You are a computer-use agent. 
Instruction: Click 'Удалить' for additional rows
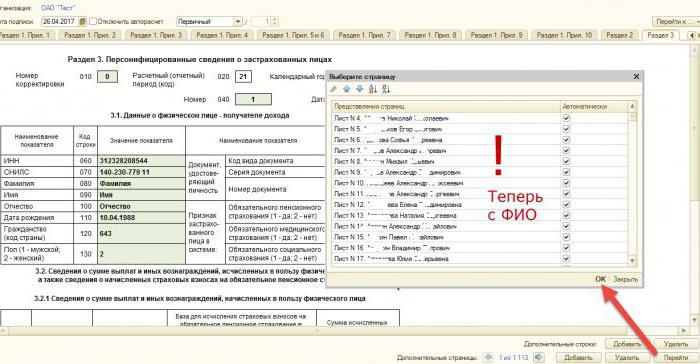pyautogui.click(x=675, y=344)
